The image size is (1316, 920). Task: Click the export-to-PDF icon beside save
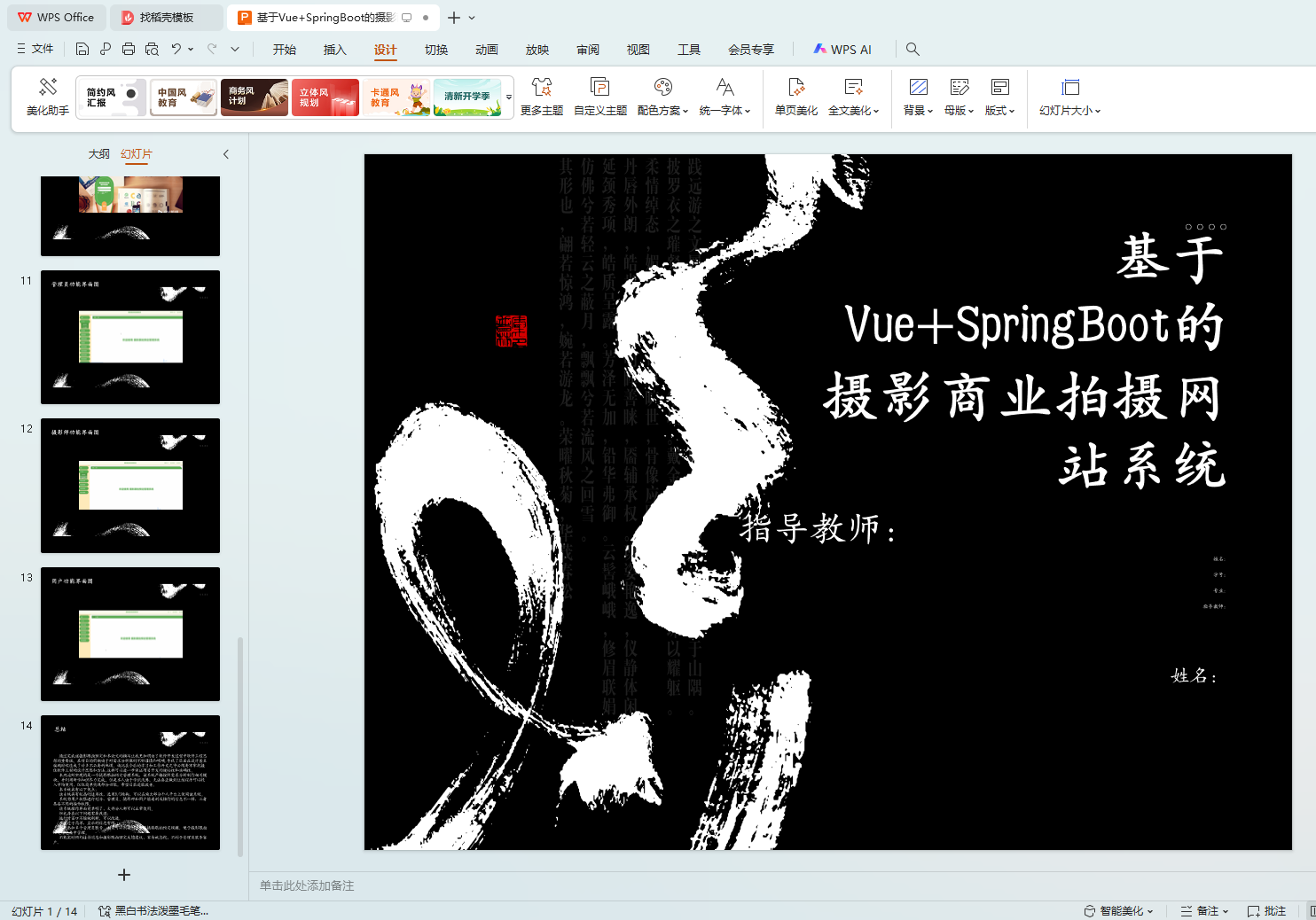(x=106, y=50)
